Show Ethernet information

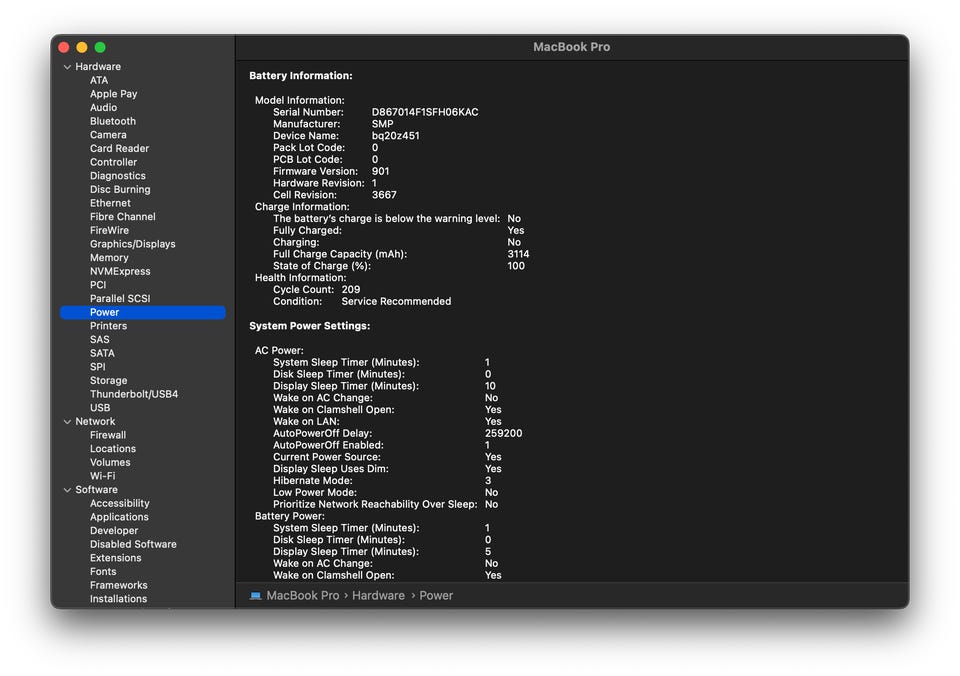[110, 203]
